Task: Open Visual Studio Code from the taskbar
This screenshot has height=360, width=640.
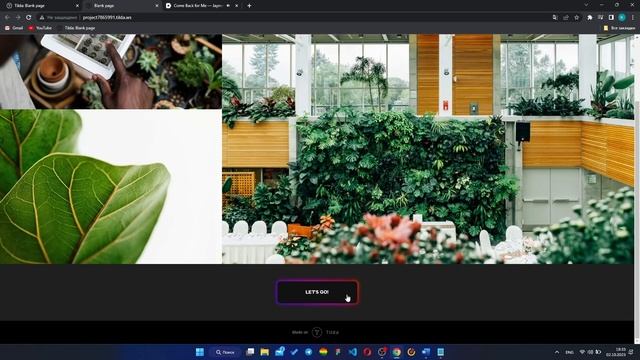Action: [x=353, y=352]
